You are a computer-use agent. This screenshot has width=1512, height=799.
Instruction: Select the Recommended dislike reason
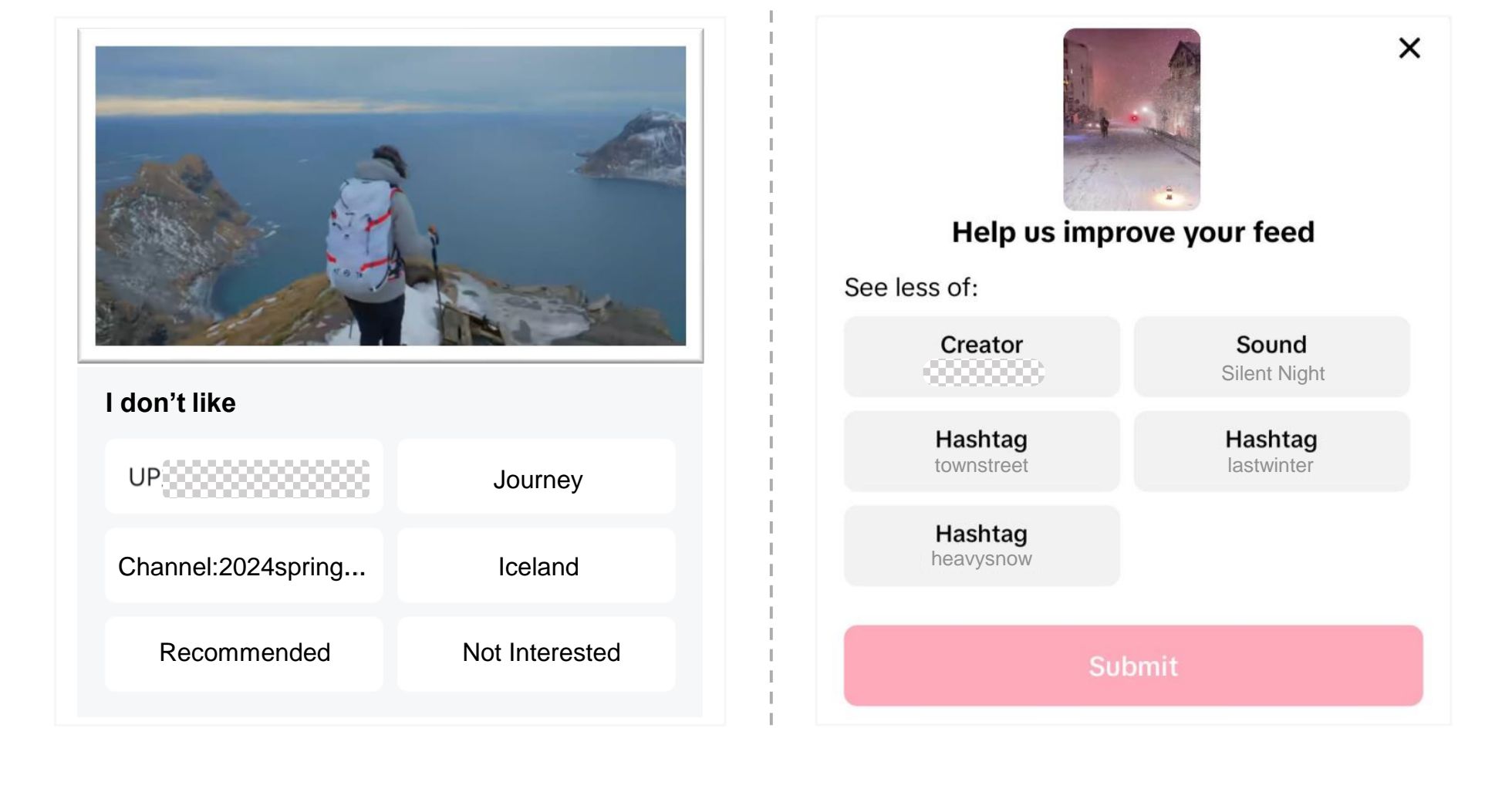(244, 653)
